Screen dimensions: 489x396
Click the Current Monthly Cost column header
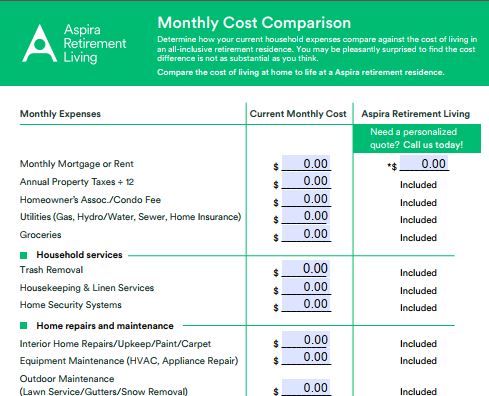coord(298,114)
